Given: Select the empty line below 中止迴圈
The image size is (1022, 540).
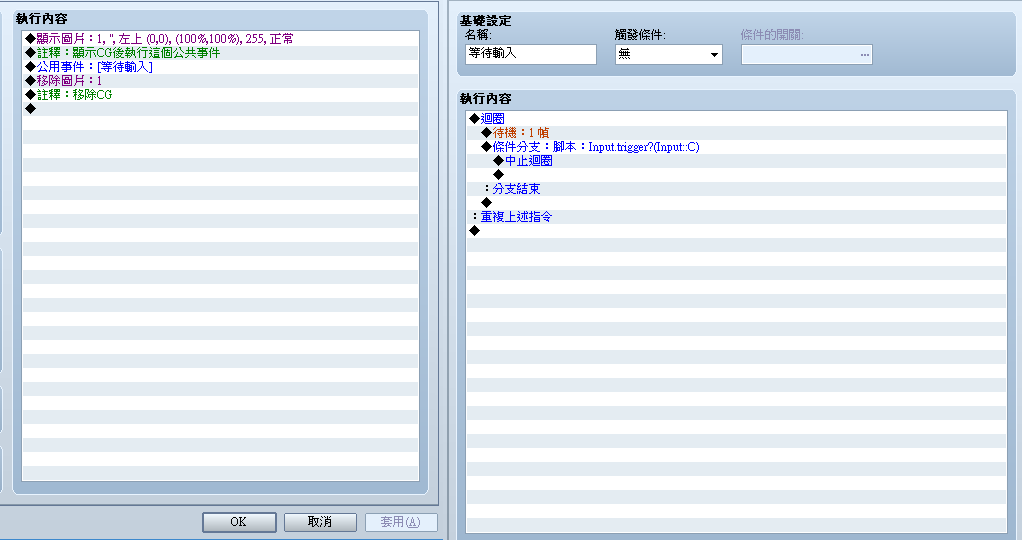Looking at the screenshot, I should pyautogui.click(x=737, y=175).
